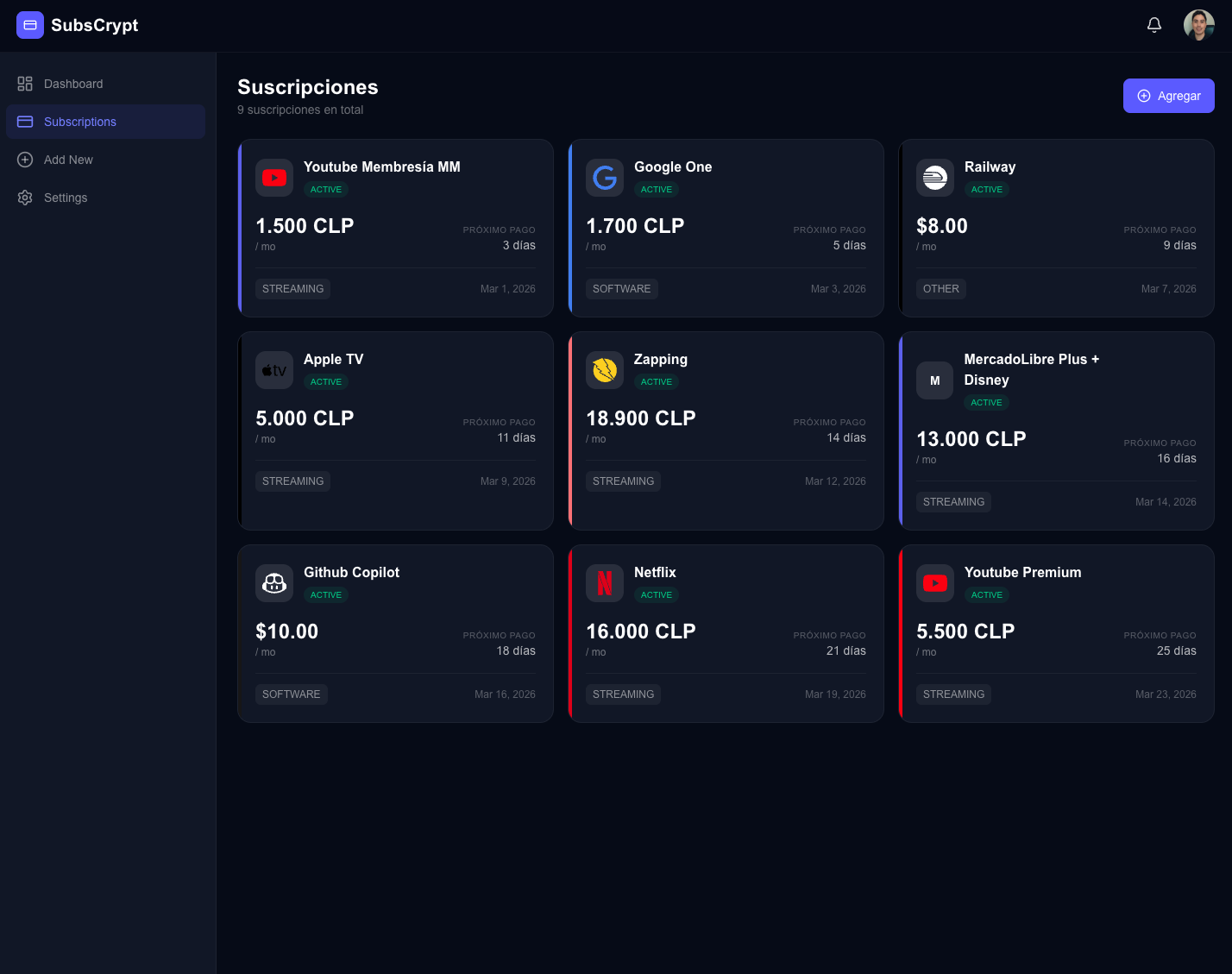Viewport: 1232px width, 974px height.
Task: Open the MercadoLibre Plus + Disney title
Action: click(x=1031, y=369)
